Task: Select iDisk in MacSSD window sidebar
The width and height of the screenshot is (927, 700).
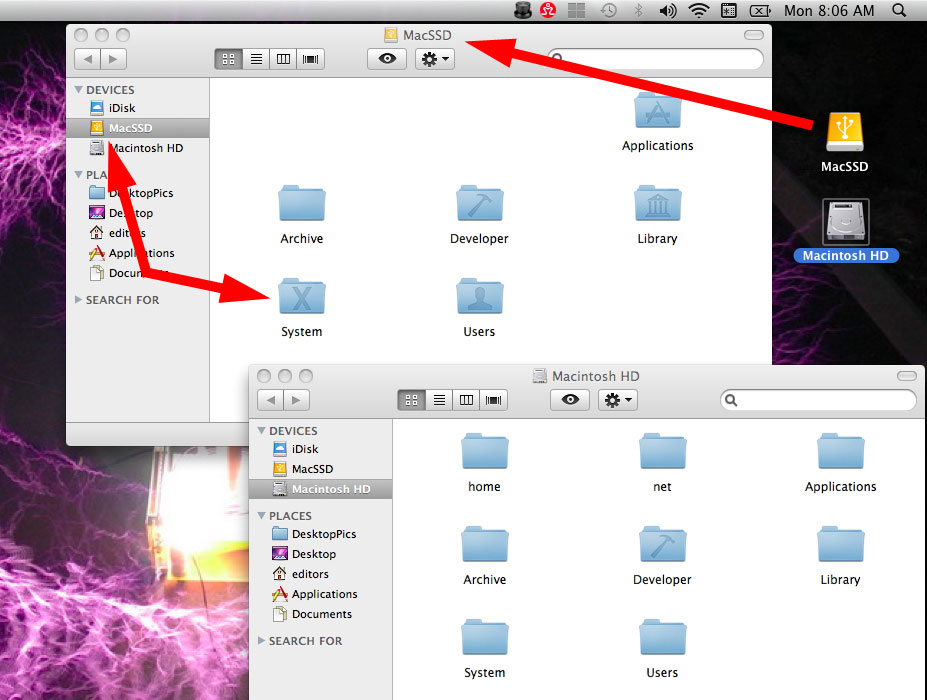Action: pos(137,108)
